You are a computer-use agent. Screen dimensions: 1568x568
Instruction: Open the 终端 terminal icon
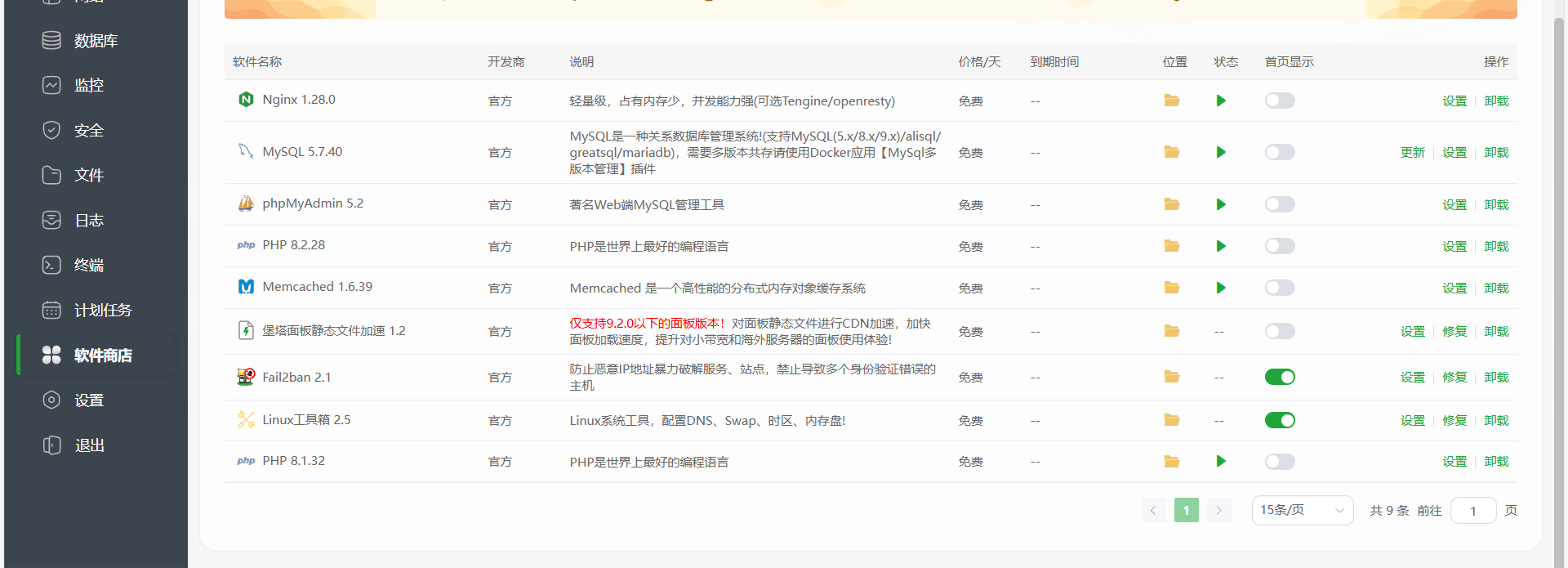coord(51,265)
